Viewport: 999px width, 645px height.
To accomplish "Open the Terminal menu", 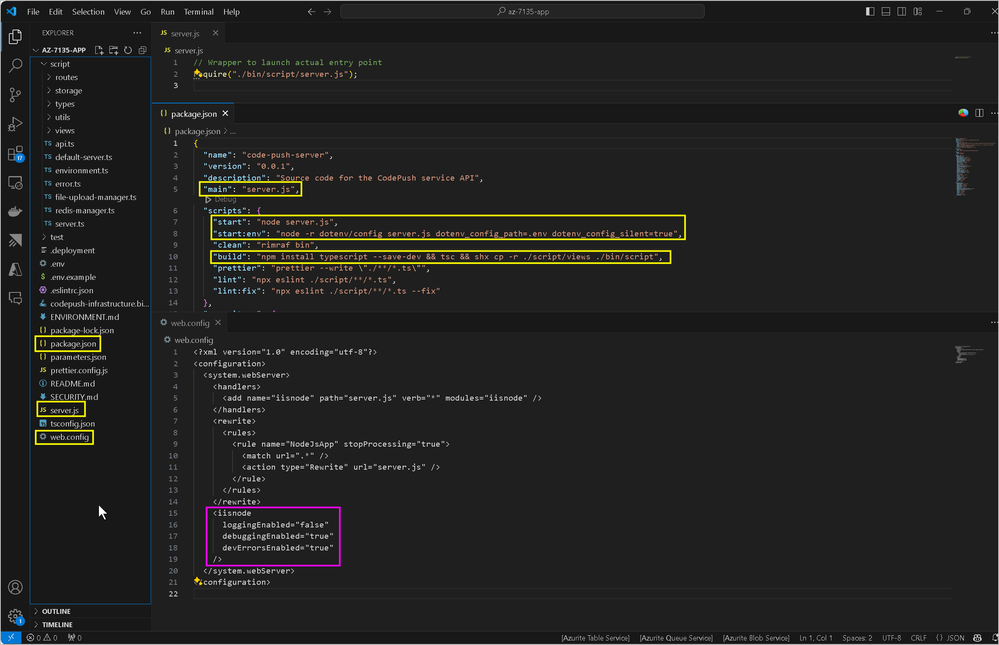I will 199,11.
